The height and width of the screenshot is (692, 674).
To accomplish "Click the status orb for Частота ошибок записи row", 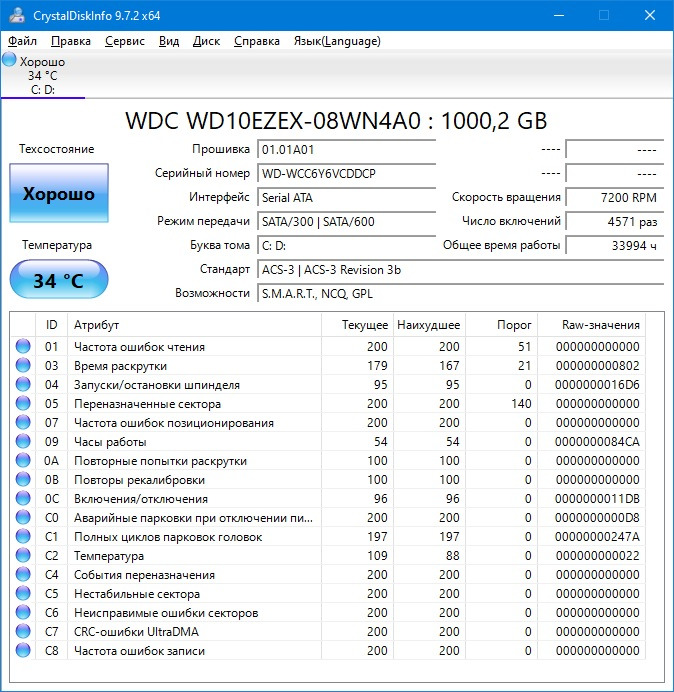I will pos(23,651).
